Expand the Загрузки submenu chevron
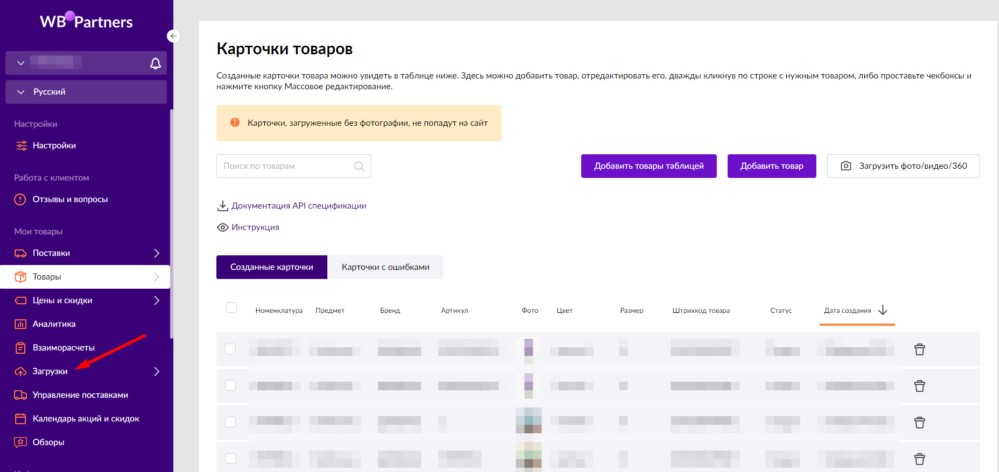 point(156,371)
